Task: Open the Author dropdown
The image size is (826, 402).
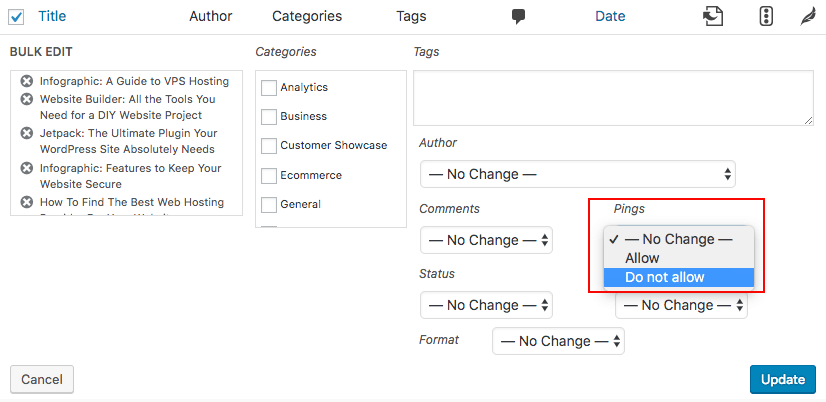Action: [x=577, y=174]
